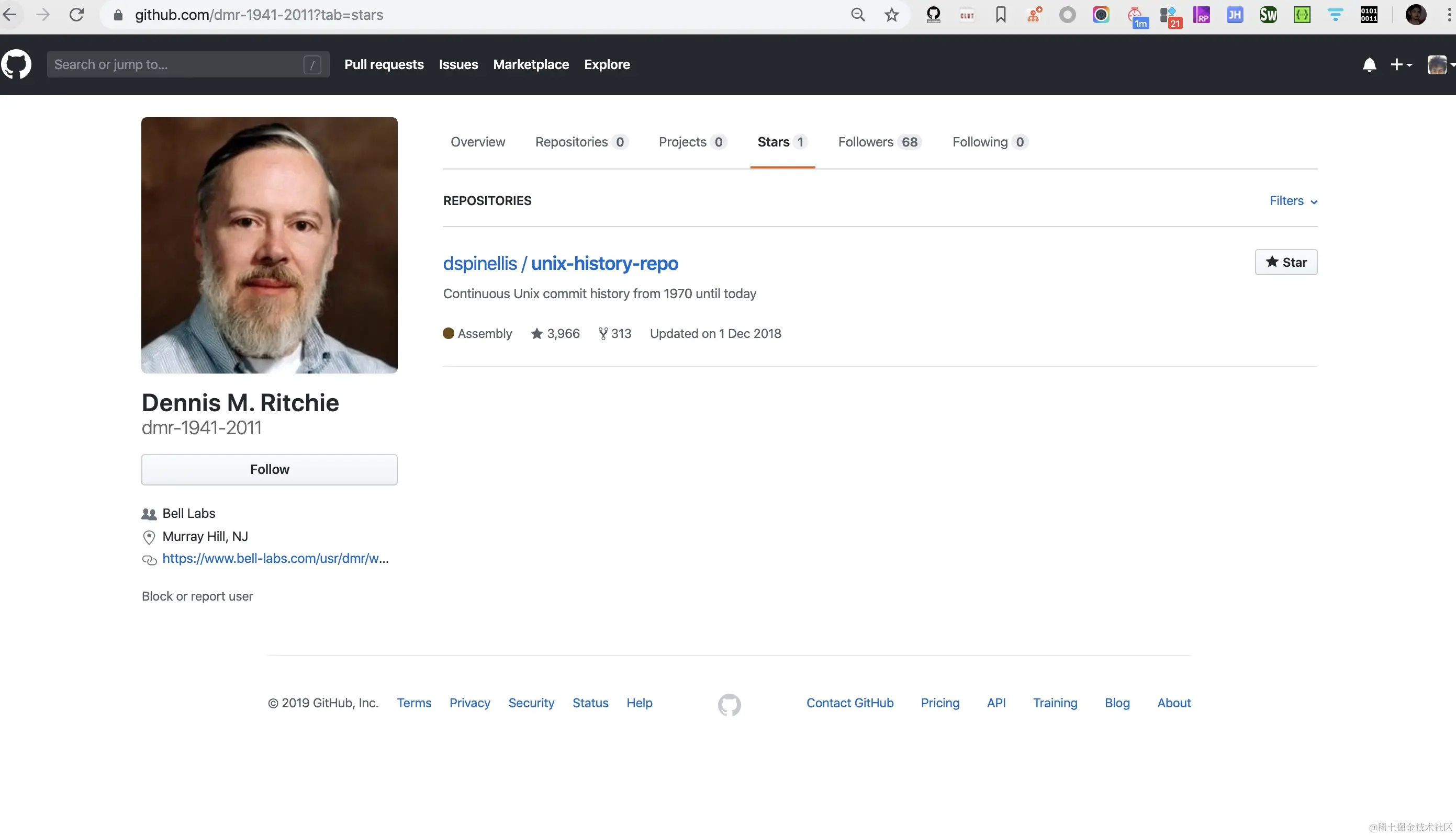Click the zoom magnifier icon in the address bar
The height and width of the screenshot is (836, 1456).
[857, 15]
